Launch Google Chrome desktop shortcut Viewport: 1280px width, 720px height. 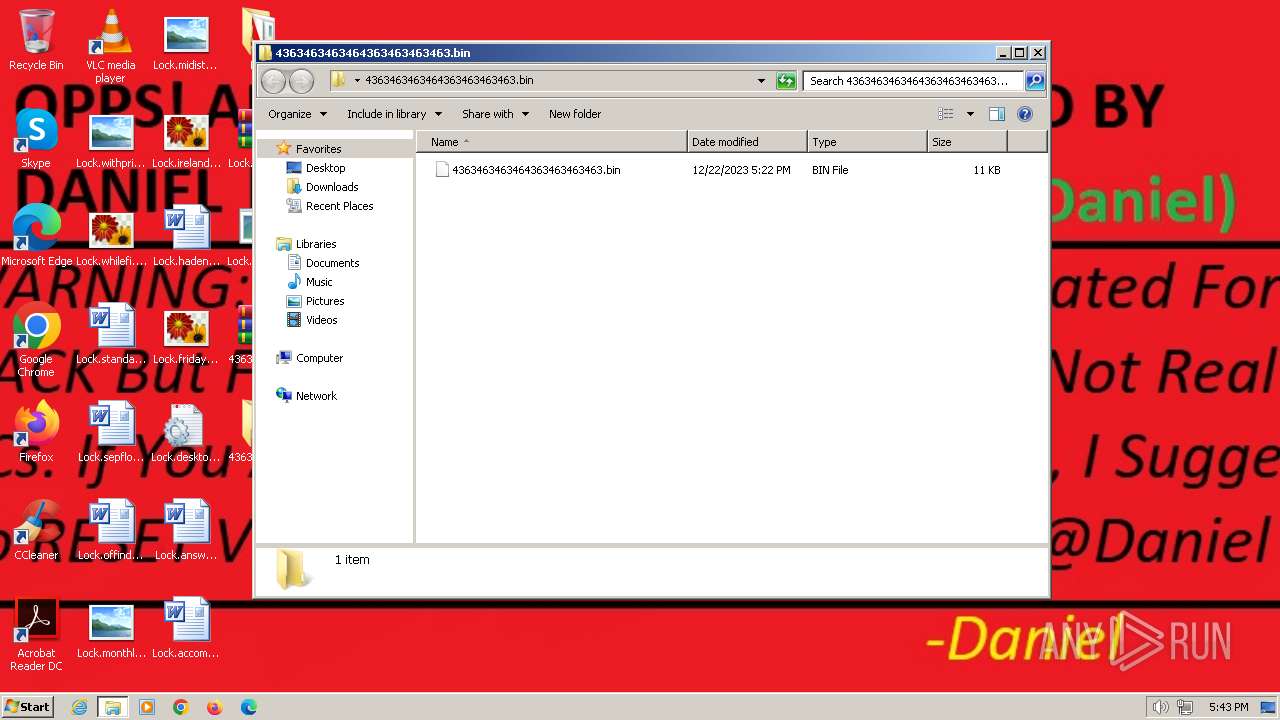pos(36,340)
